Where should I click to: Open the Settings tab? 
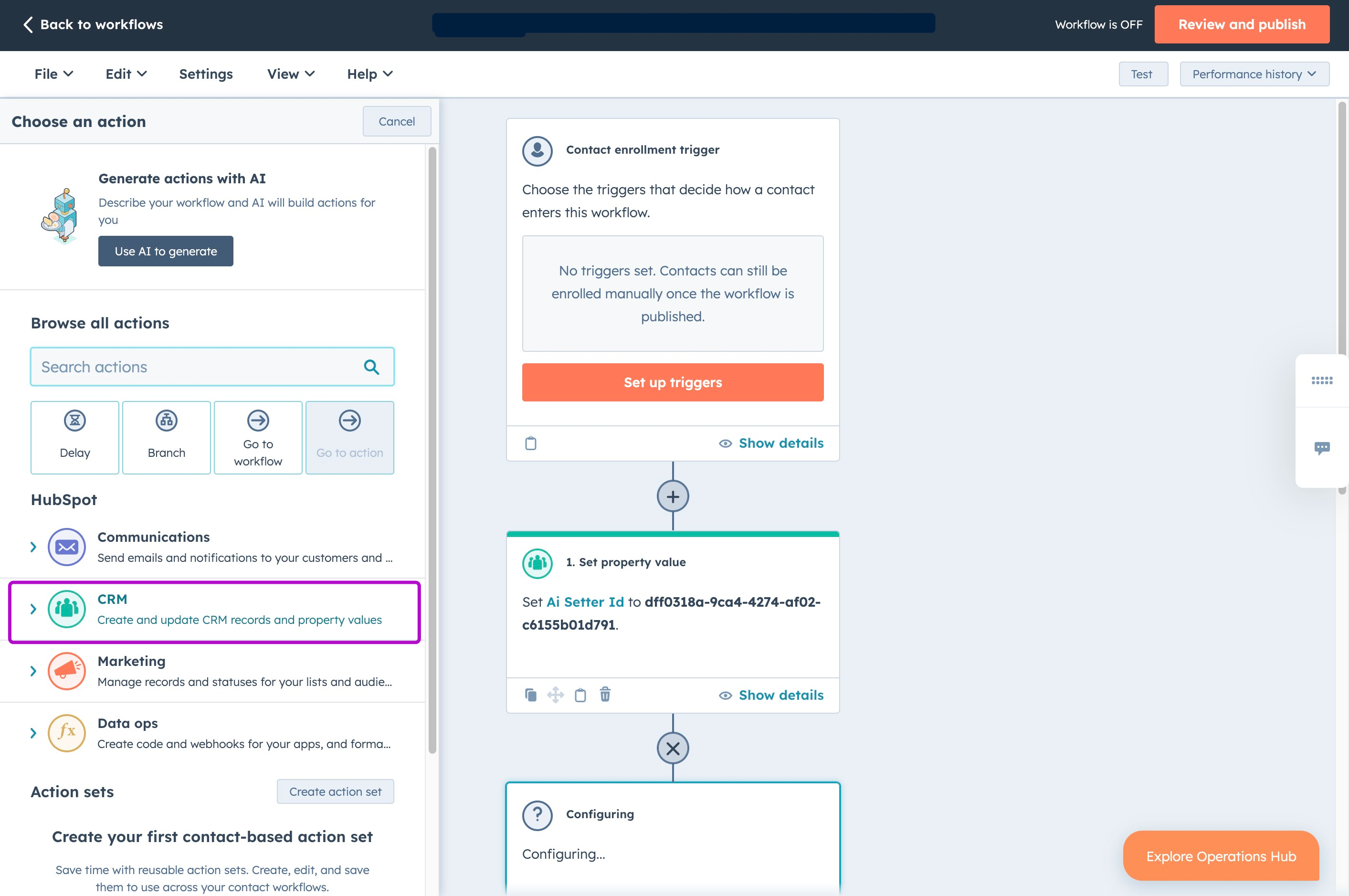(206, 74)
